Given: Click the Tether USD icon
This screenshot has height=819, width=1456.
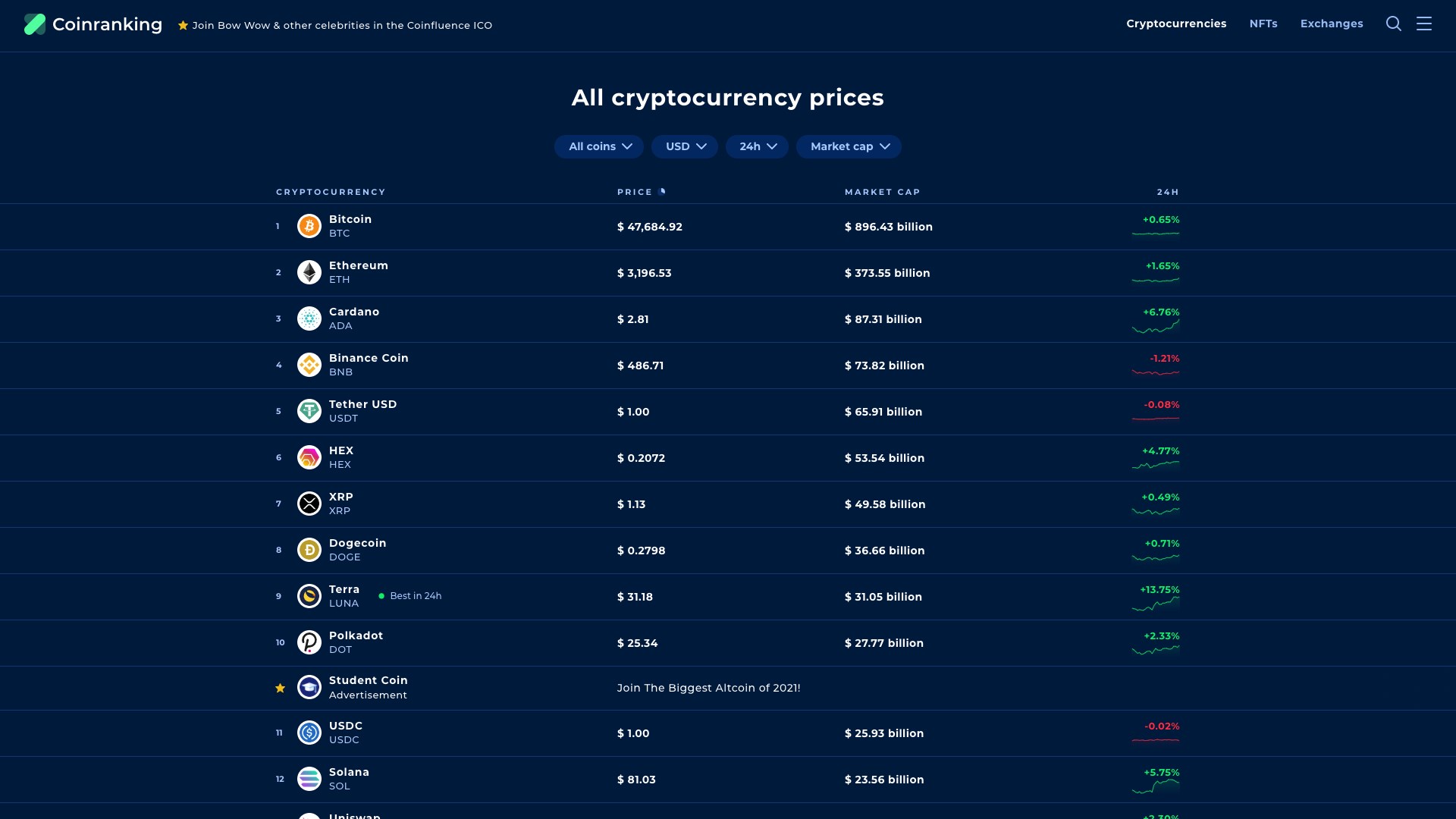Looking at the screenshot, I should 309,411.
